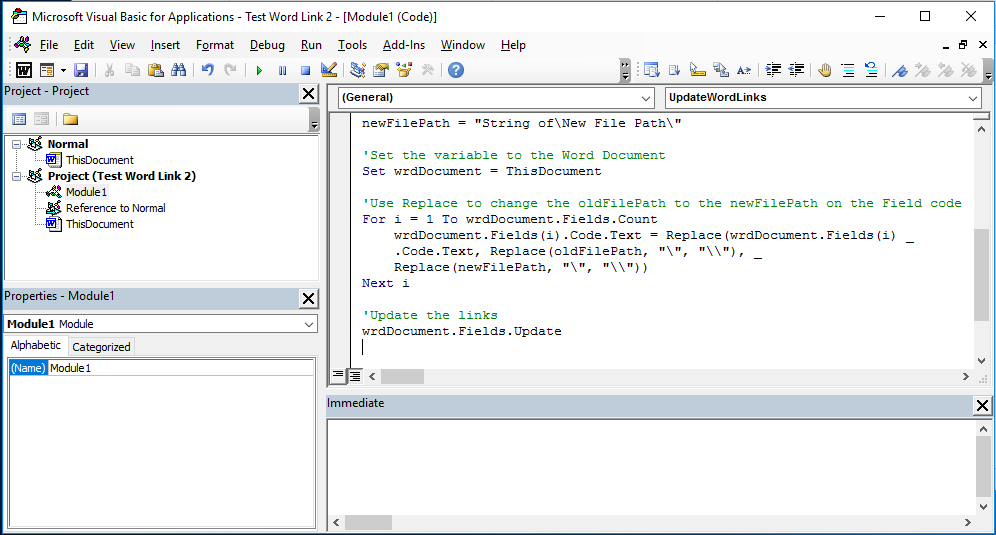Image resolution: width=996 pixels, height=535 pixels.
Task: Toggle Bookmark with the blue flag icon
Action: [x=899, y=70]
